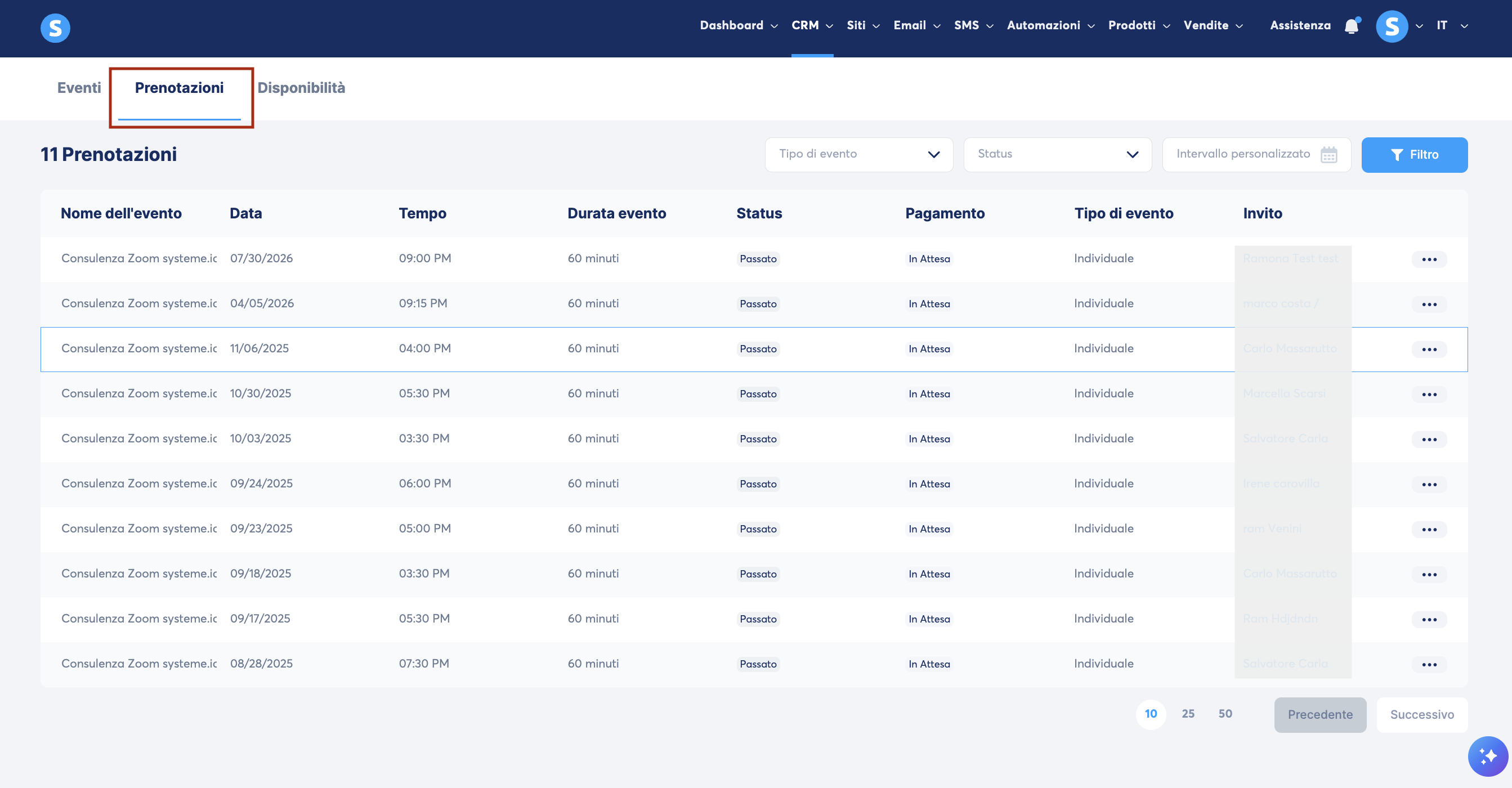Viewport: 1512px width, 788px height.
Task: Open three-dot menu for 08/28/2025 booking
Action: tap(1429, 665)
